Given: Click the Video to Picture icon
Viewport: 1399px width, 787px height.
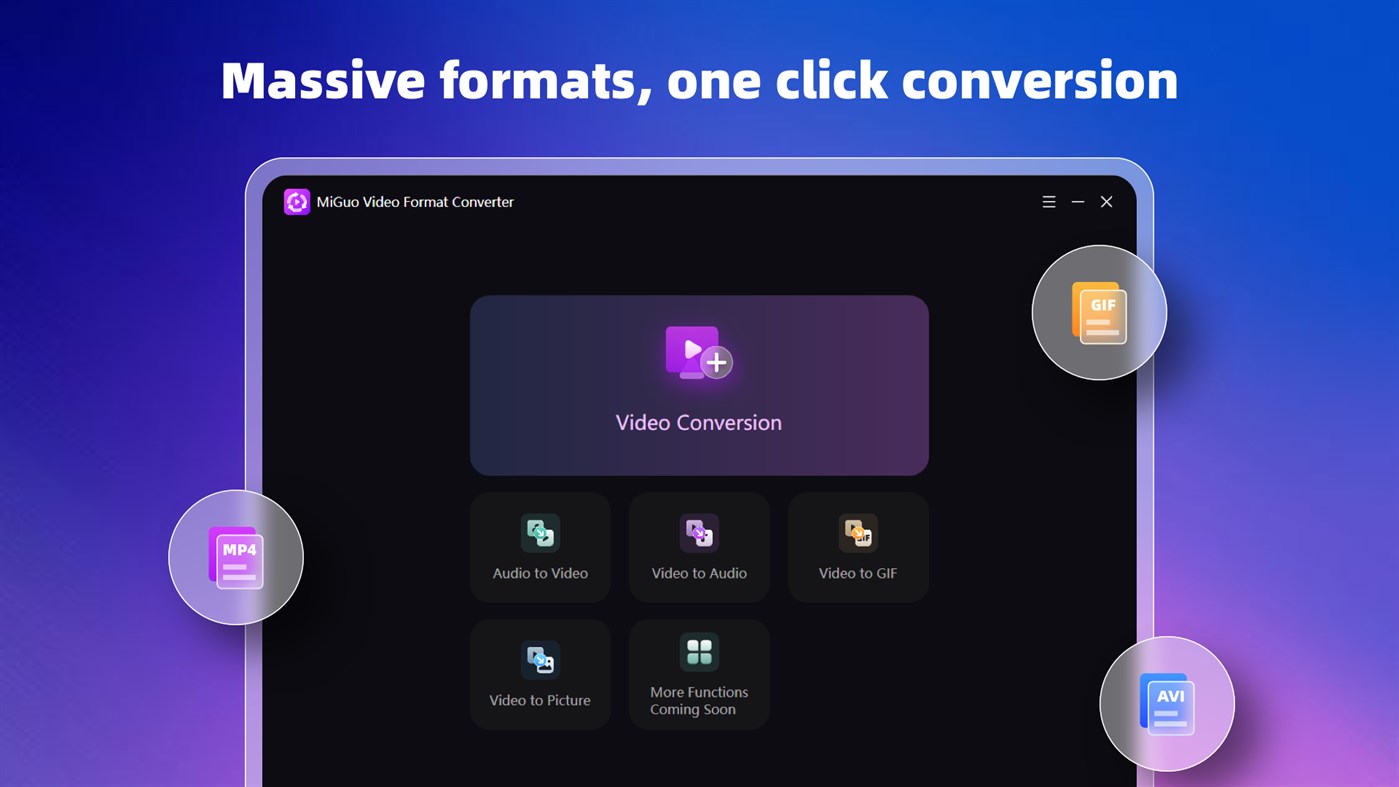Looking at the screenshot, I should (540, 659).
